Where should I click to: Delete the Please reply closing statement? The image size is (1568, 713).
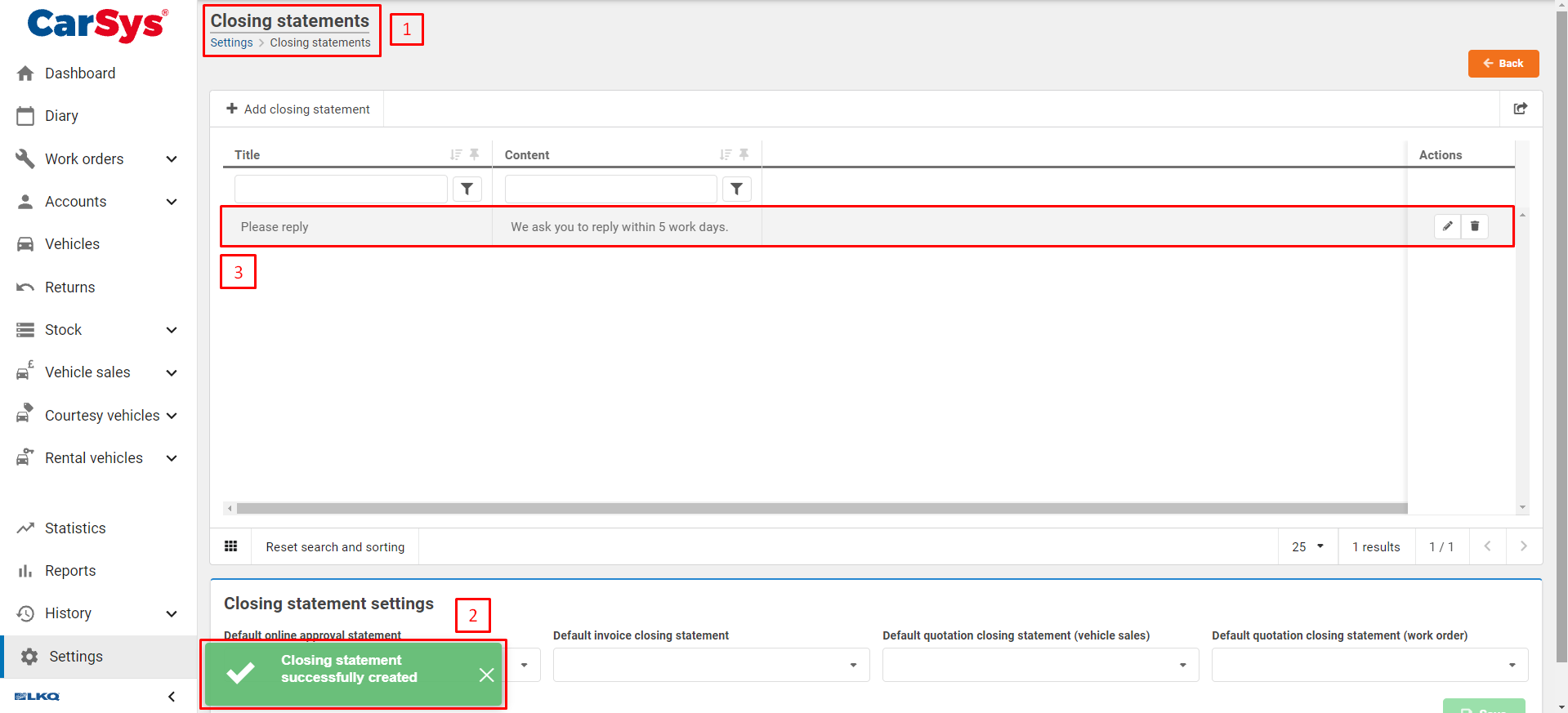[x=1475, y=226]
